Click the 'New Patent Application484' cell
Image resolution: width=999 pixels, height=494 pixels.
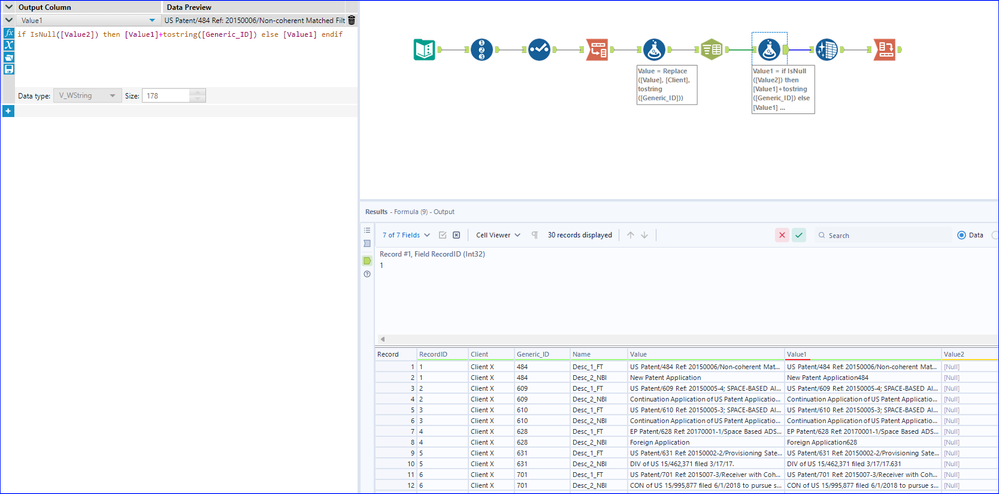click(x=863, y=377)
